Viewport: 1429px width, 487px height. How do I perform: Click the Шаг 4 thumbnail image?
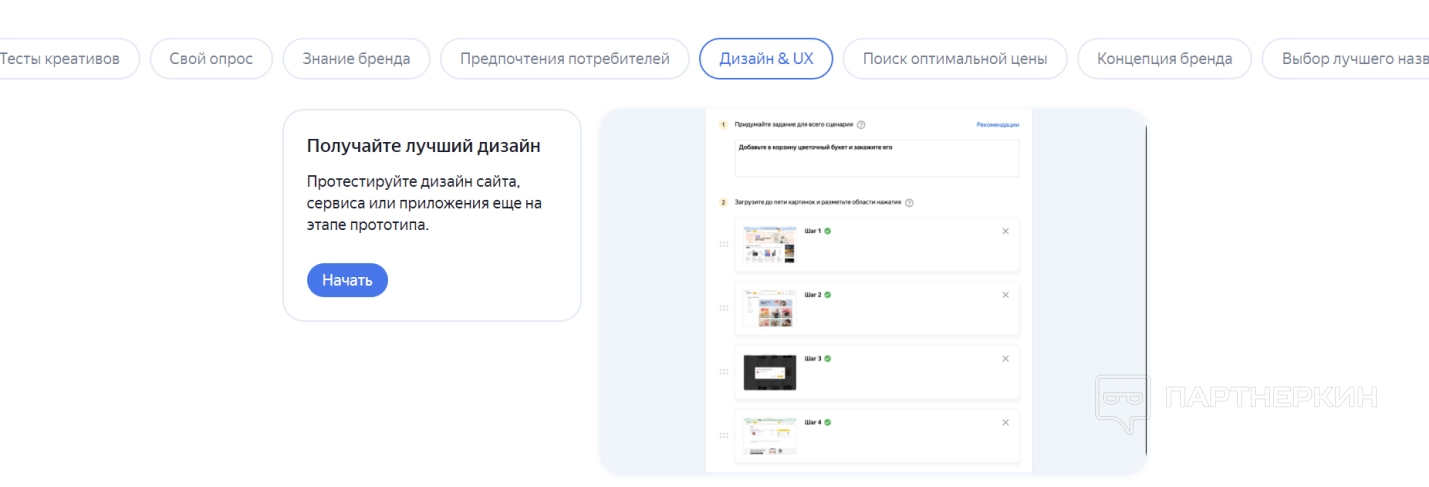pyautogui.click(x=770, y=436)
